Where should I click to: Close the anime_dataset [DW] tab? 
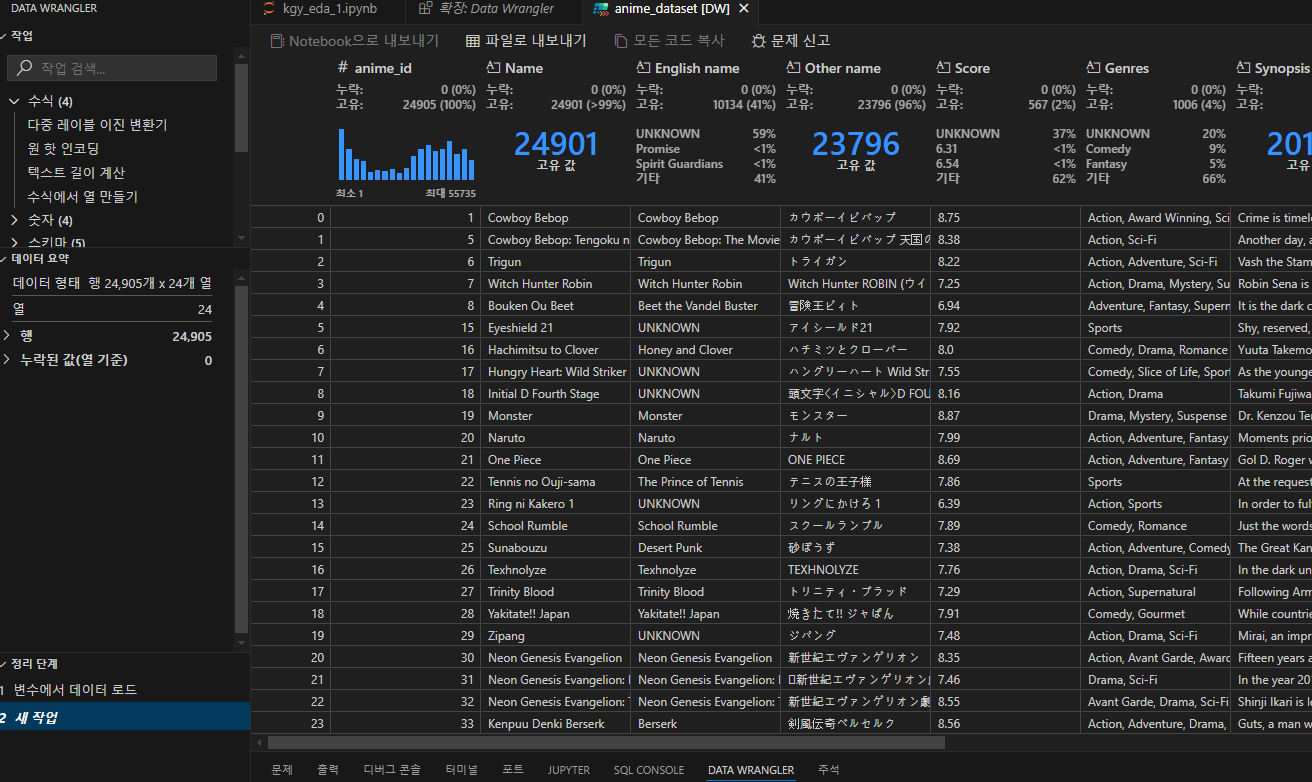coord(745,9)
